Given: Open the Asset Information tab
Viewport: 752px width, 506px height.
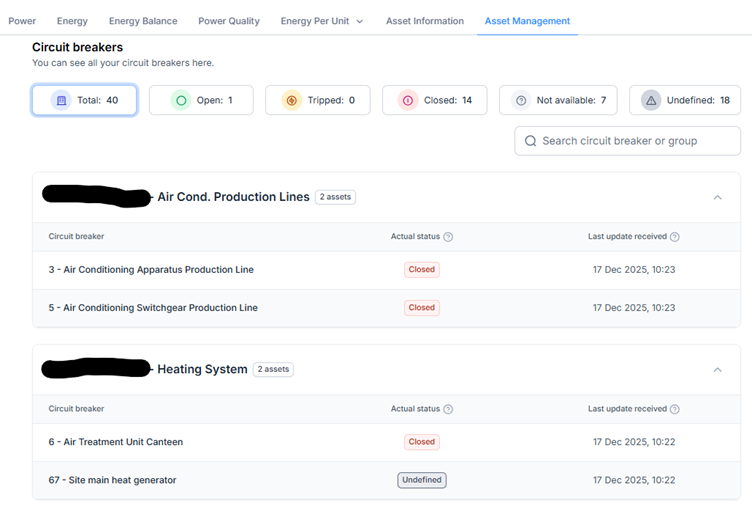Looking at the screenshot, I should [x=424, y=21].
